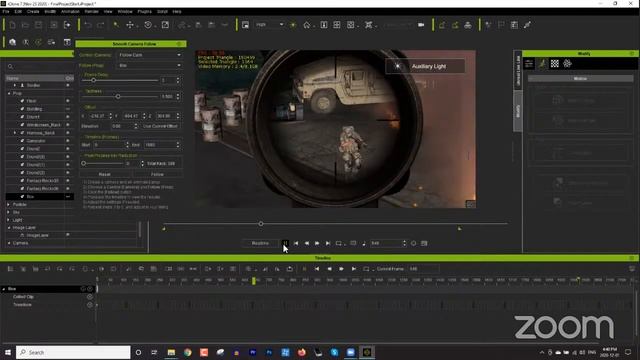Click the Redo arrow icon
The height and width of the screenshot is (360, 640).
100,25
